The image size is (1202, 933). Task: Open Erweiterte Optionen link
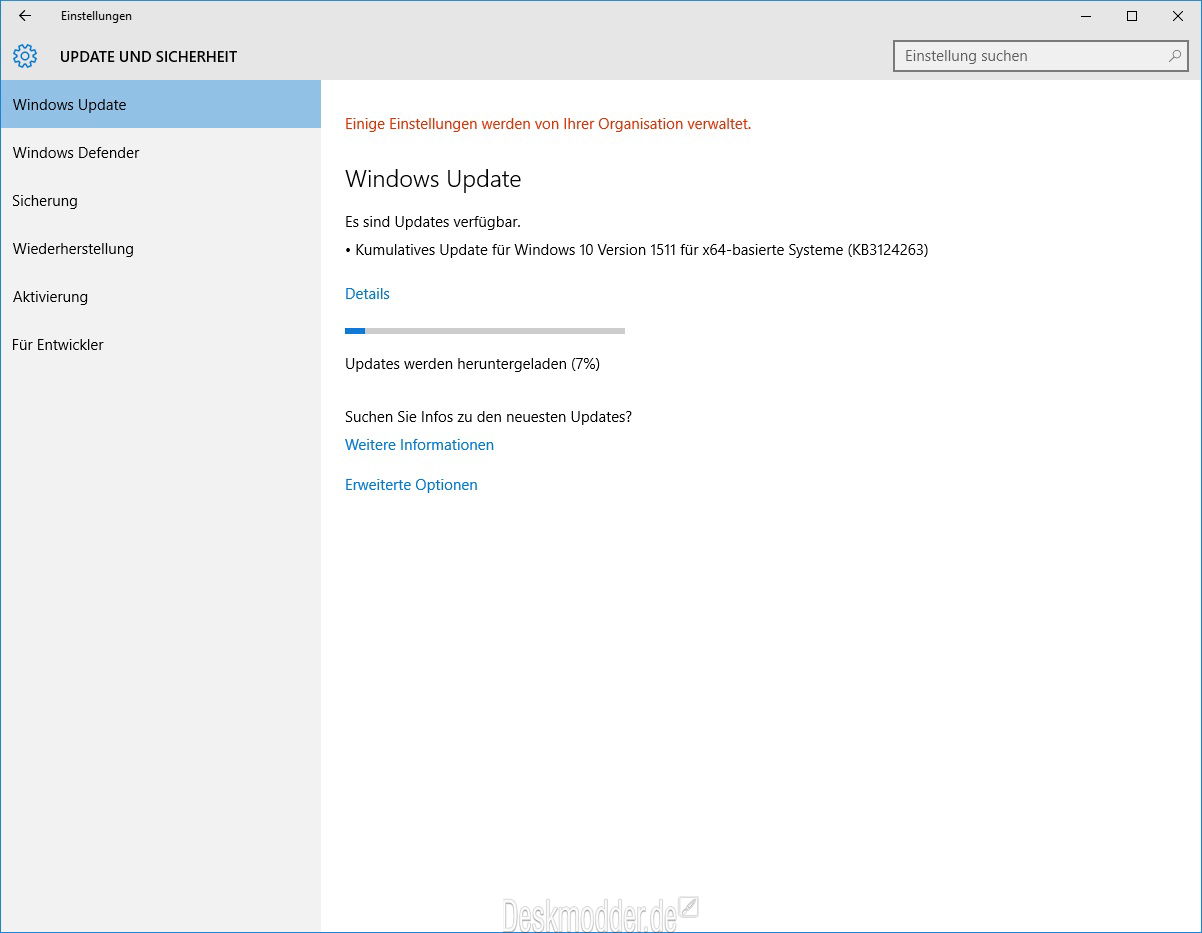411,484
